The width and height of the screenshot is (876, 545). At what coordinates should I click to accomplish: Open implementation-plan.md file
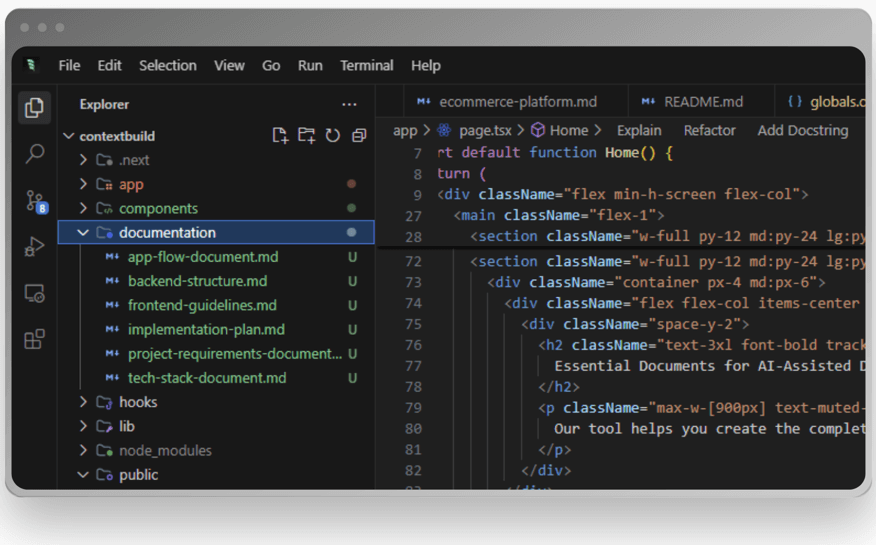[216, 329]
